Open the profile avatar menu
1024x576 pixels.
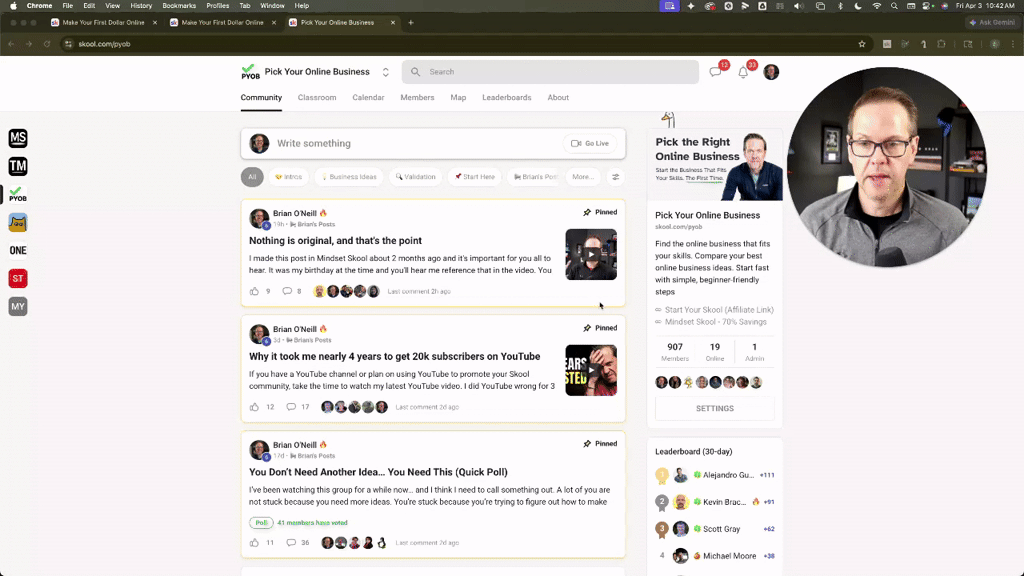(771, 72)
